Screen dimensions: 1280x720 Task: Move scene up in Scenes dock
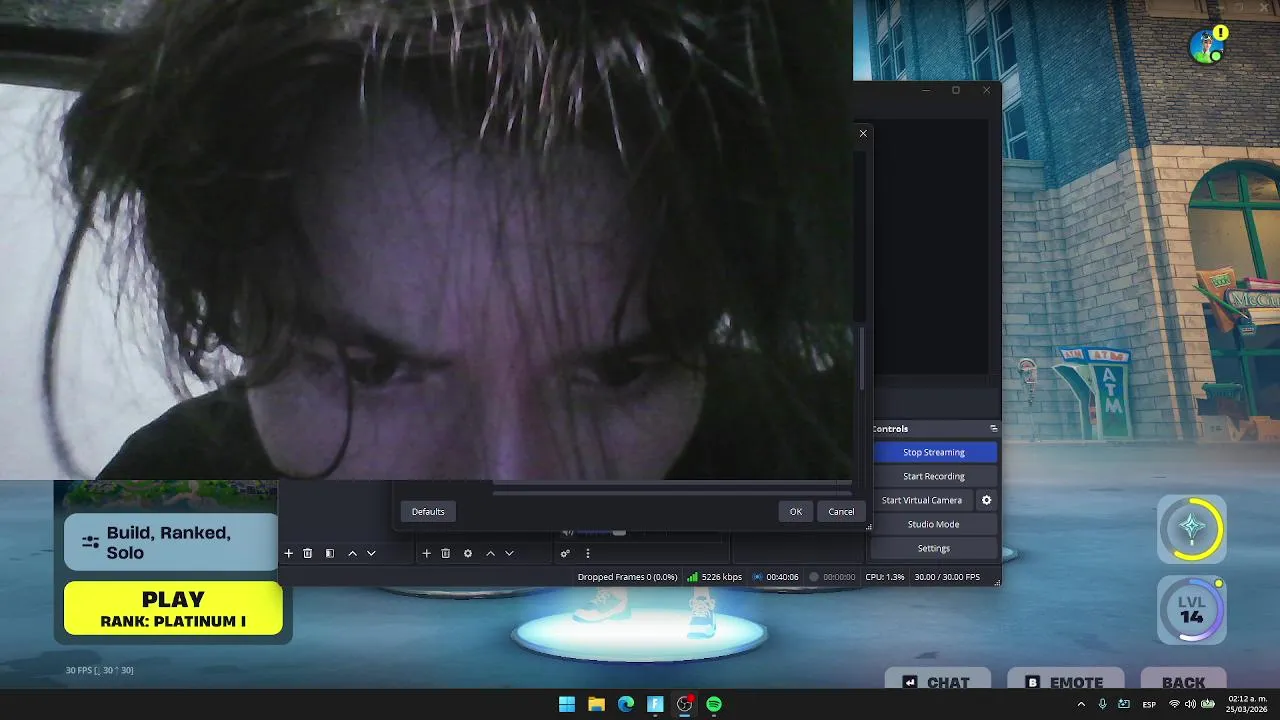[352, 553]
